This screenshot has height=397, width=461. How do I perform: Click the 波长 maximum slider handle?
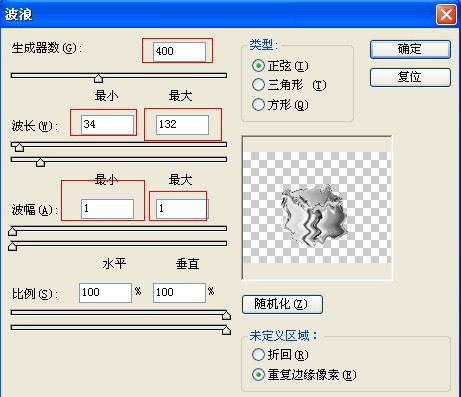click(x=40, y=162)
